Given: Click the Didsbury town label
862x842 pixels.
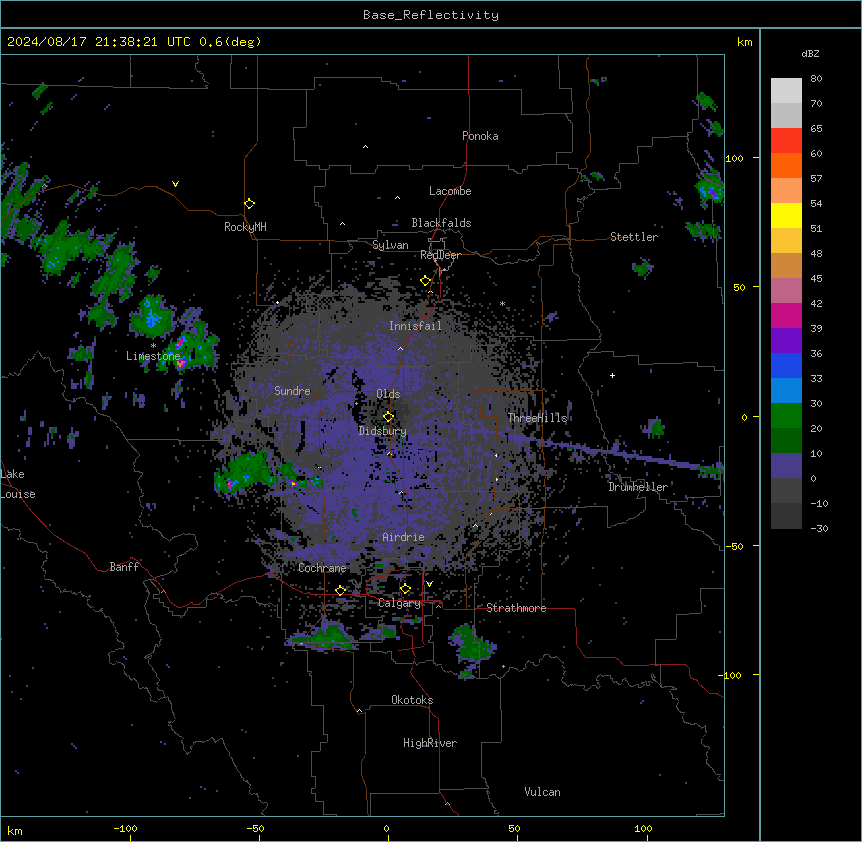Looking at the screenshot, I should pos(383,431).
